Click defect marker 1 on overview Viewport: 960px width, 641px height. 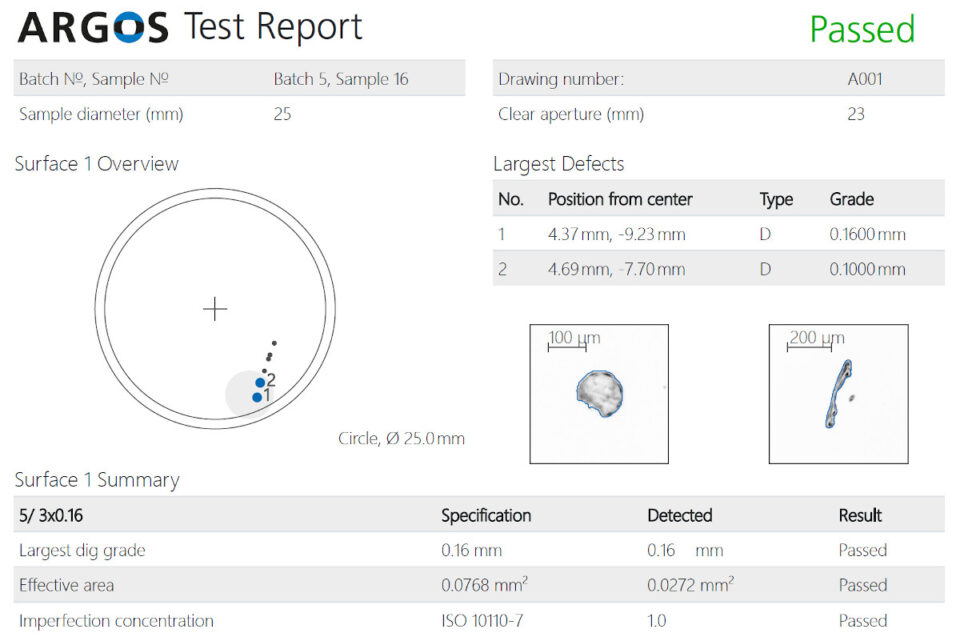257,397
